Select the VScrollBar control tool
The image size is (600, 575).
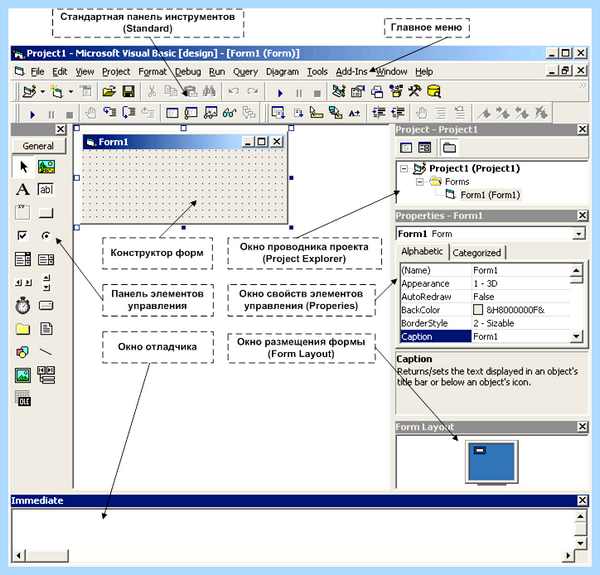pyautogui.click(x=46, y=283)
